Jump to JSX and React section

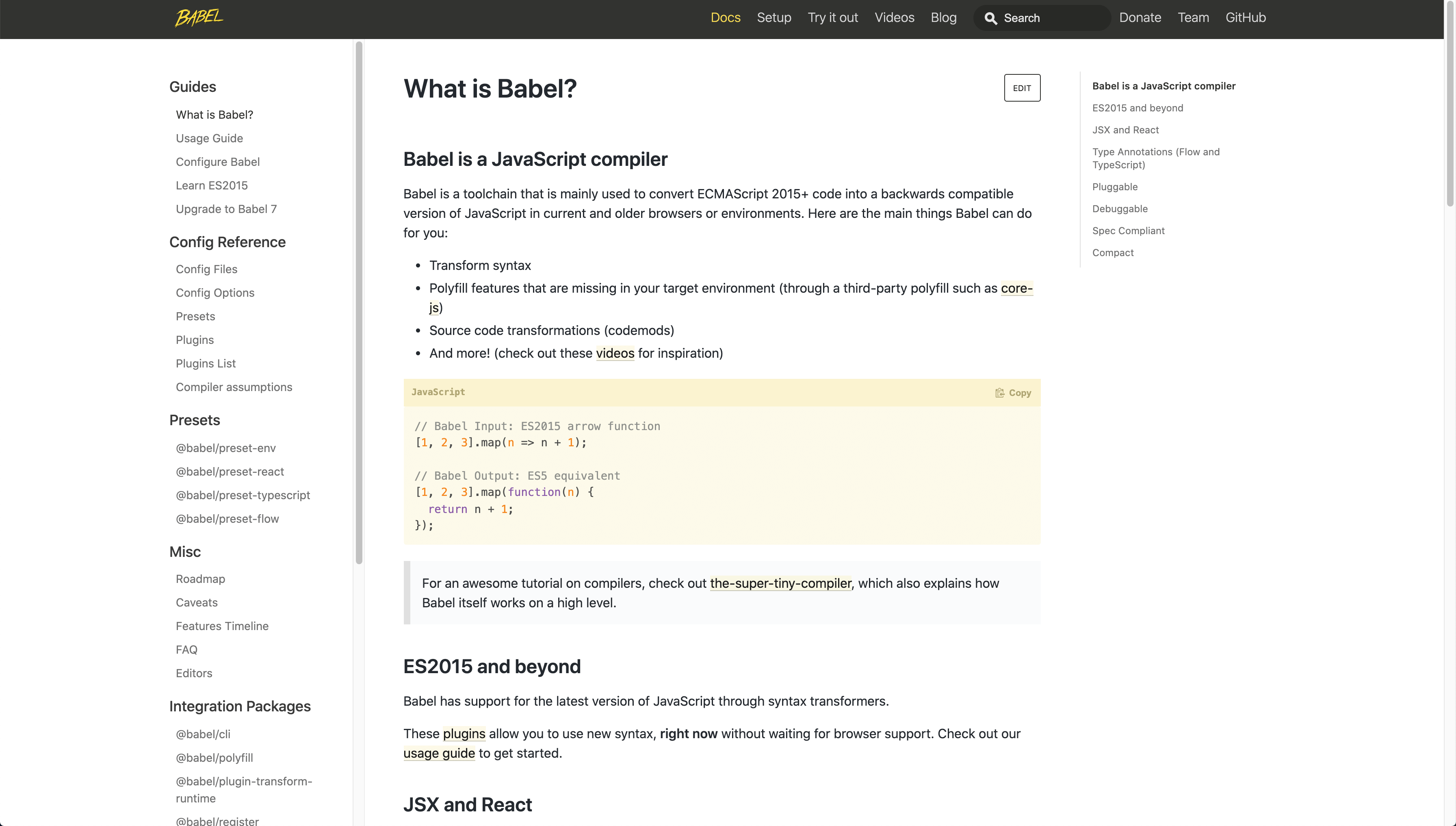1125,129
